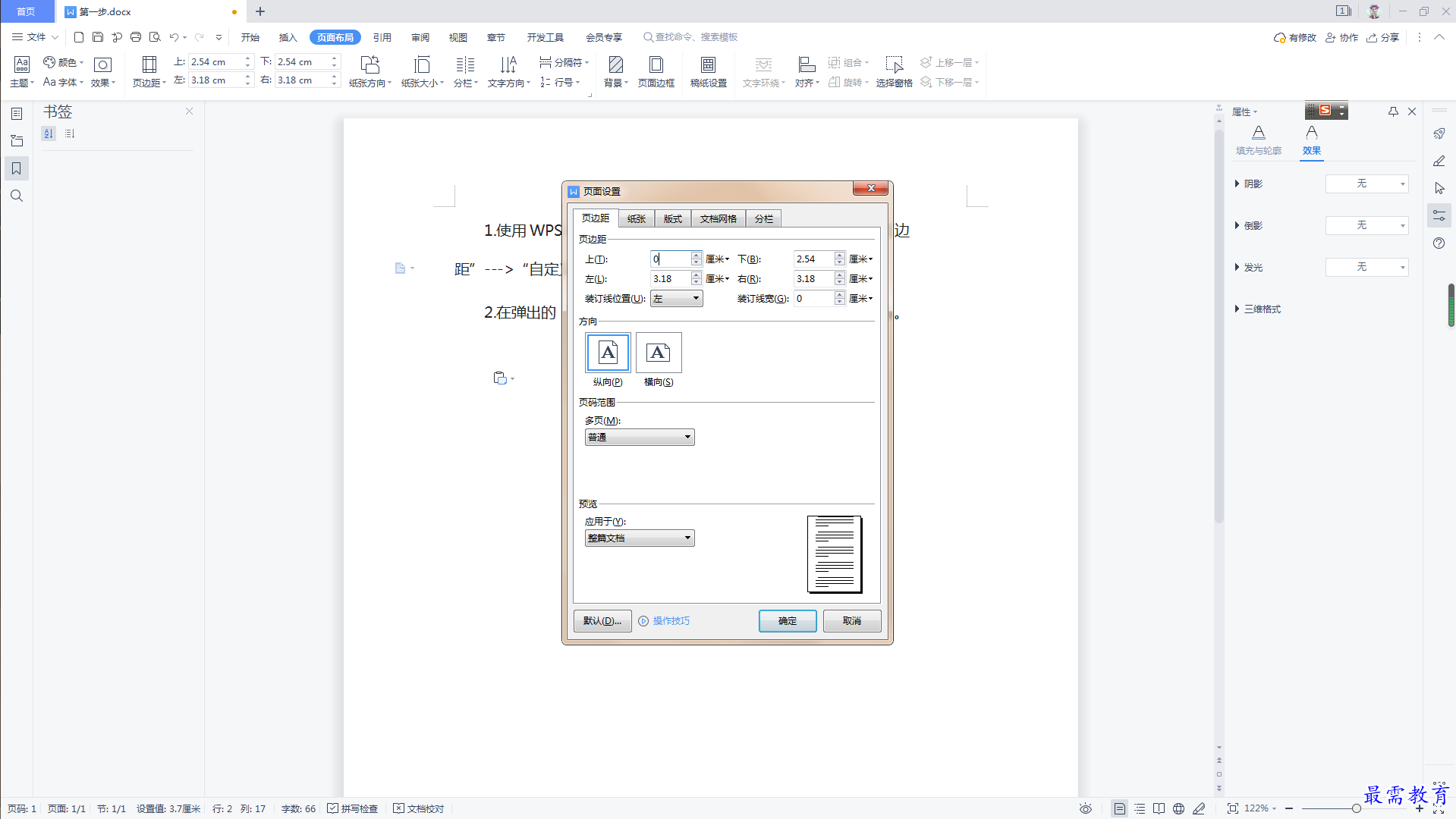Open unit dropdown next to 上 top margin
This screenshot has width=1456, height=819.
[x=718, y=259]
